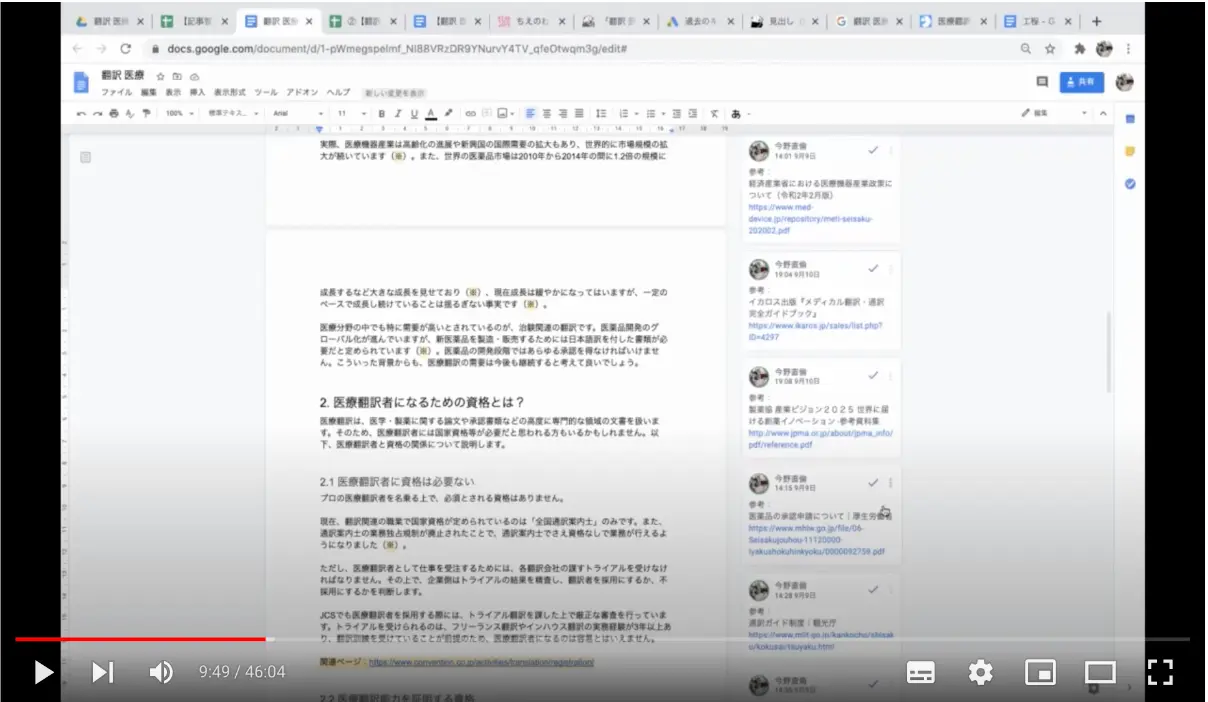The height and width of the screenshot is (702, 1208).
Task: Print the document
Action: [114, 113]
